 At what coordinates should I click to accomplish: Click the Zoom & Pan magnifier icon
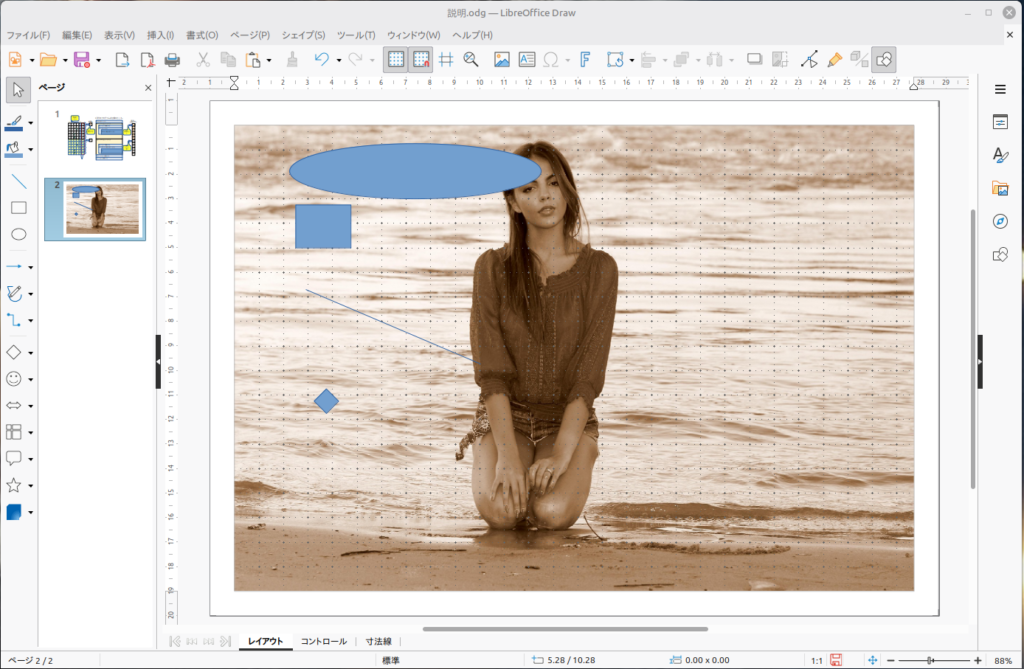(x=471, y=59)
